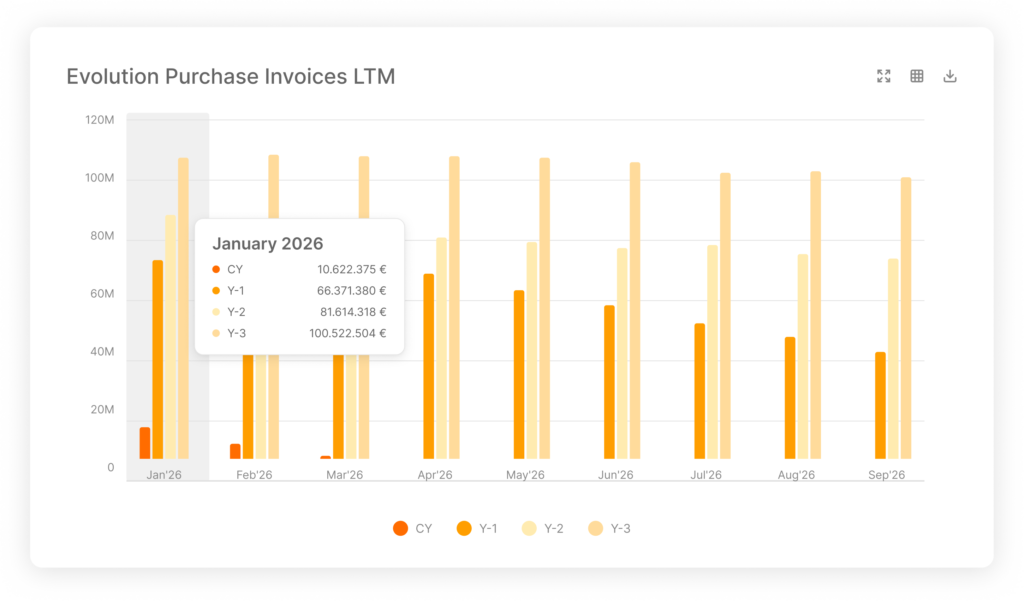Screen dimensions: 1024x601
Task: Click the tooltip title January 2026
Action: pos(268,244)
